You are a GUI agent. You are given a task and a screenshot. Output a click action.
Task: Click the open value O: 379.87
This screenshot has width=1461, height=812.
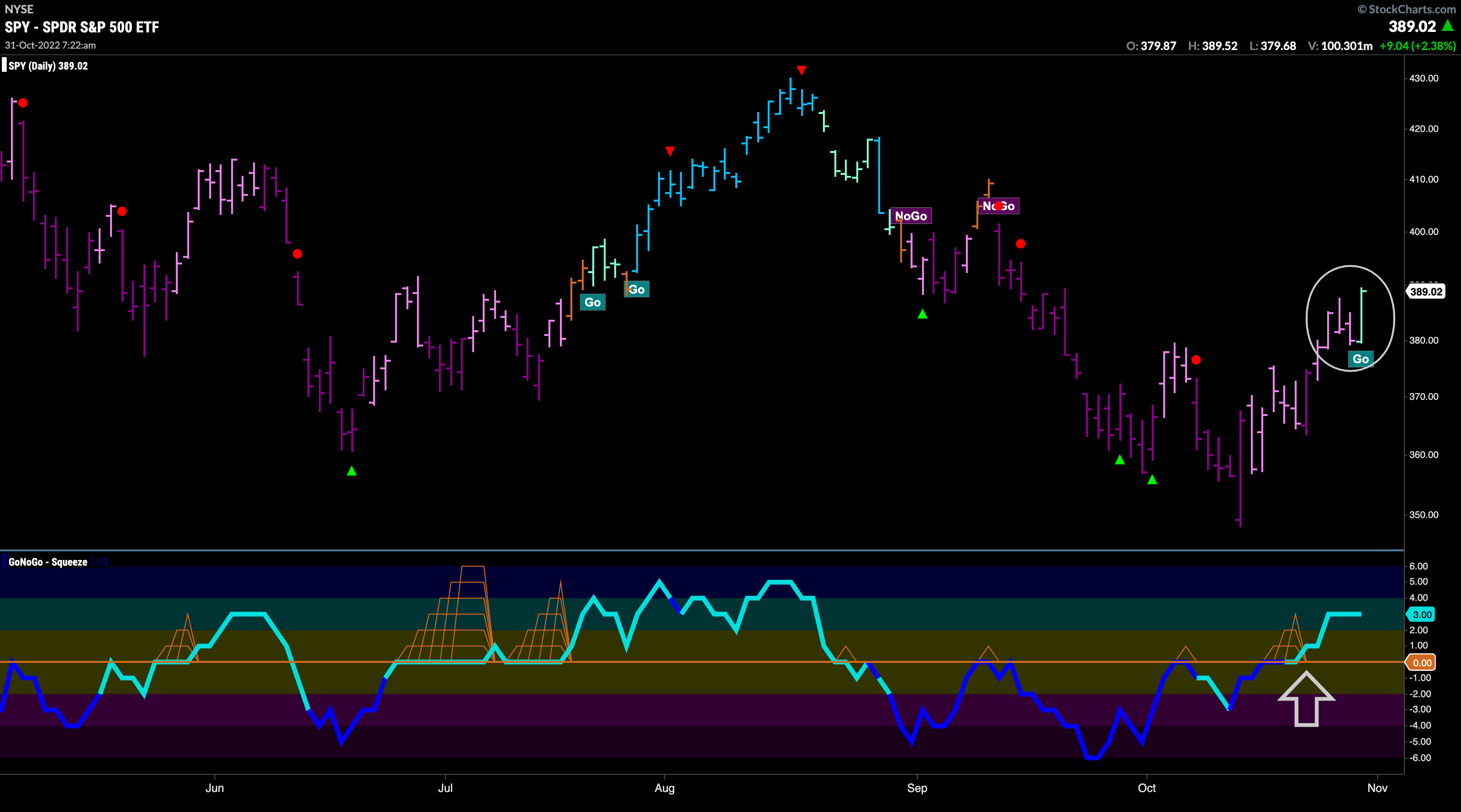(x=1151, y=46)
